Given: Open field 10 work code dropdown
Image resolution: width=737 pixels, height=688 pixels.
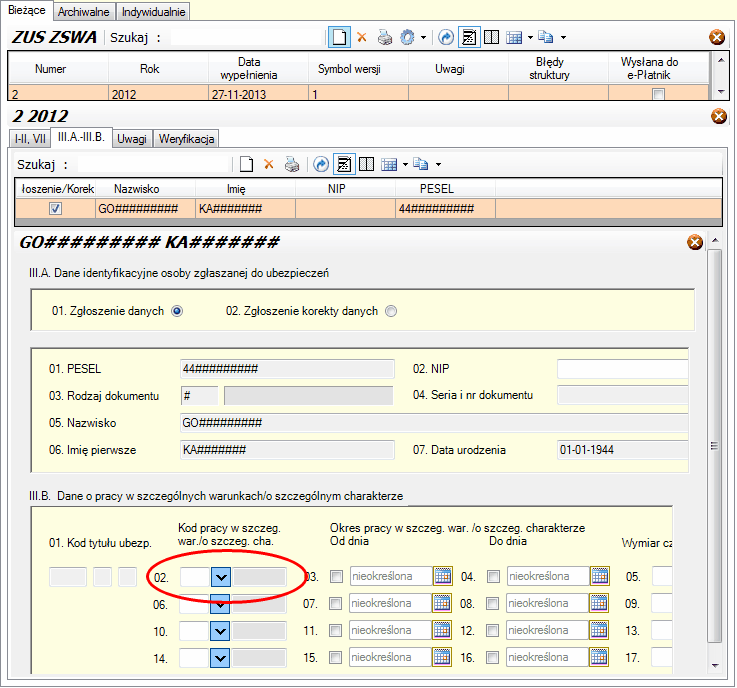Looking at the screenshot, I should tap(220, 631).
